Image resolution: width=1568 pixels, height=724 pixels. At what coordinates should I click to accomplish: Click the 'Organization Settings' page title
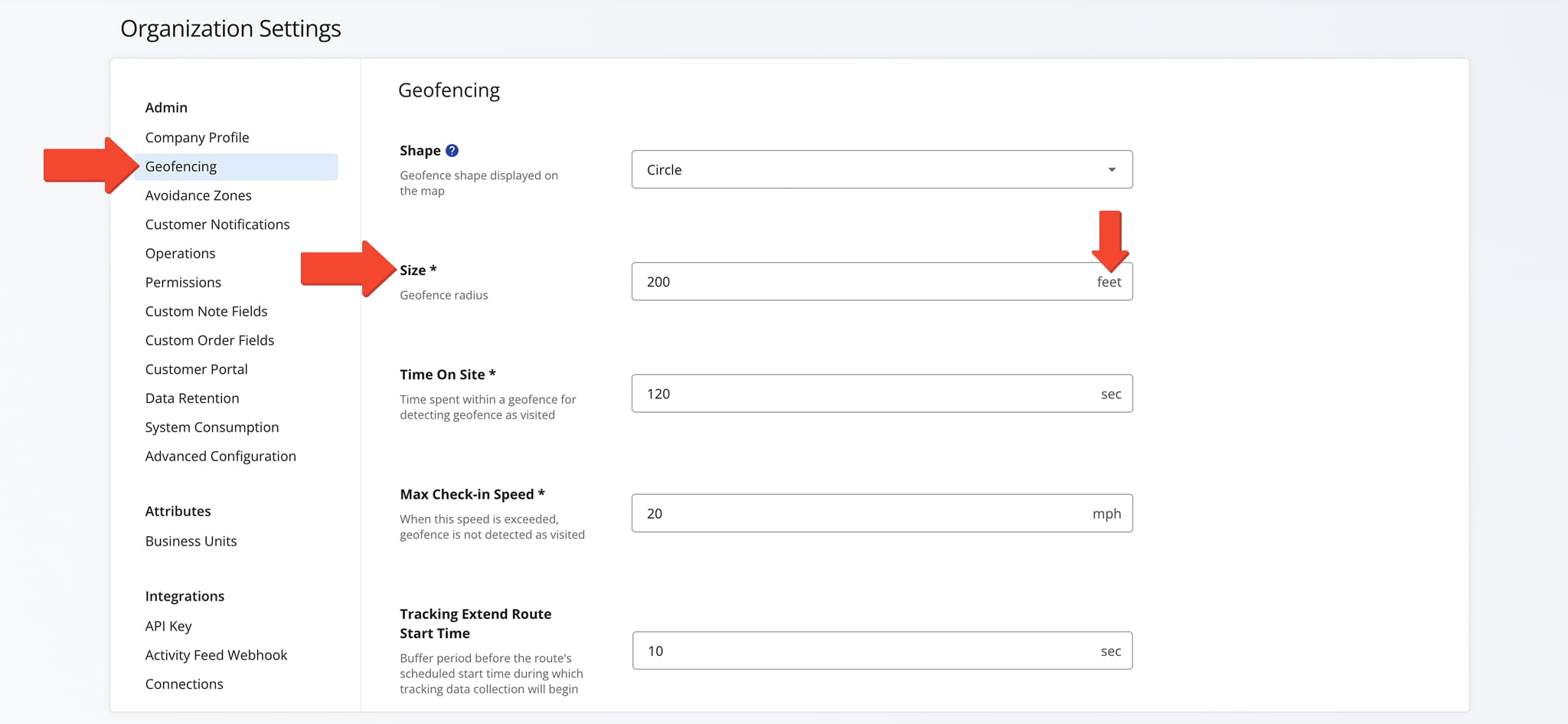click(x=230, y=28)
